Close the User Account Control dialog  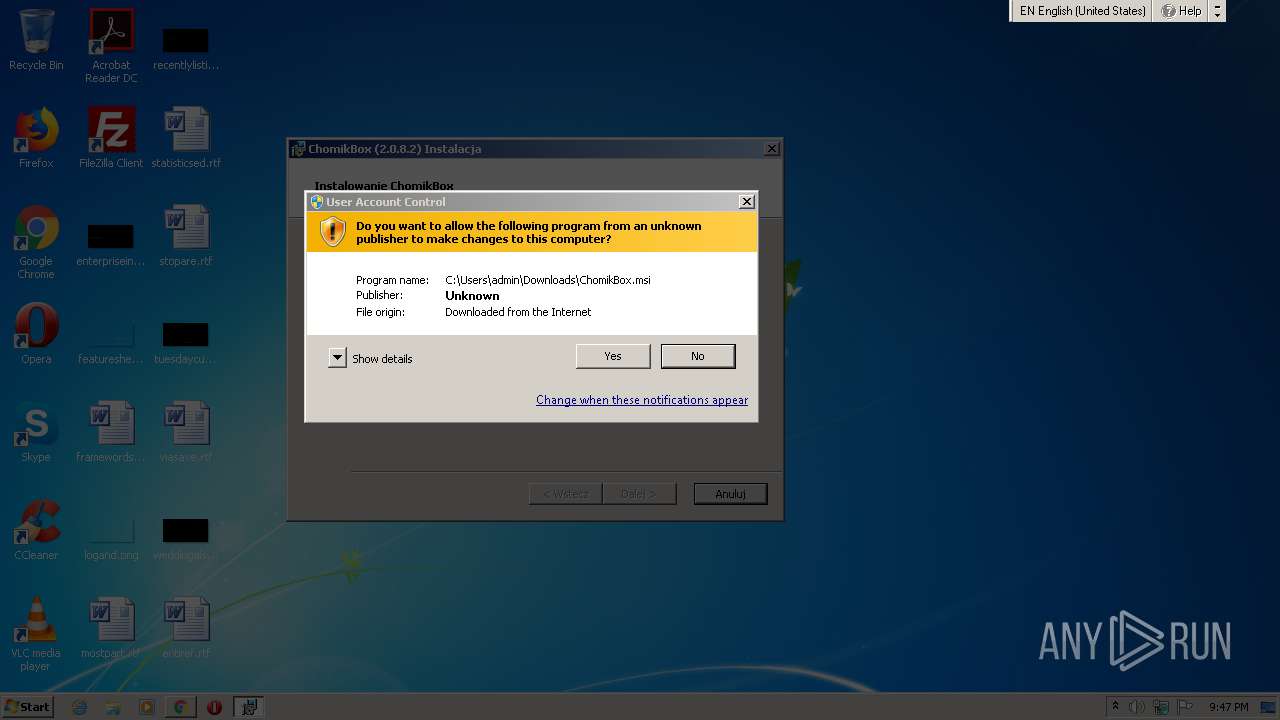(746, 202)
